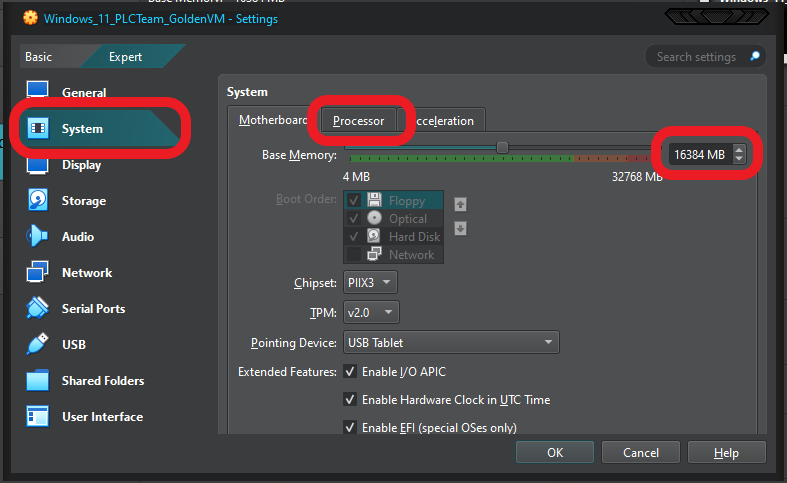Switch to the Processor tab
The image size is (787, 483).
358,121
